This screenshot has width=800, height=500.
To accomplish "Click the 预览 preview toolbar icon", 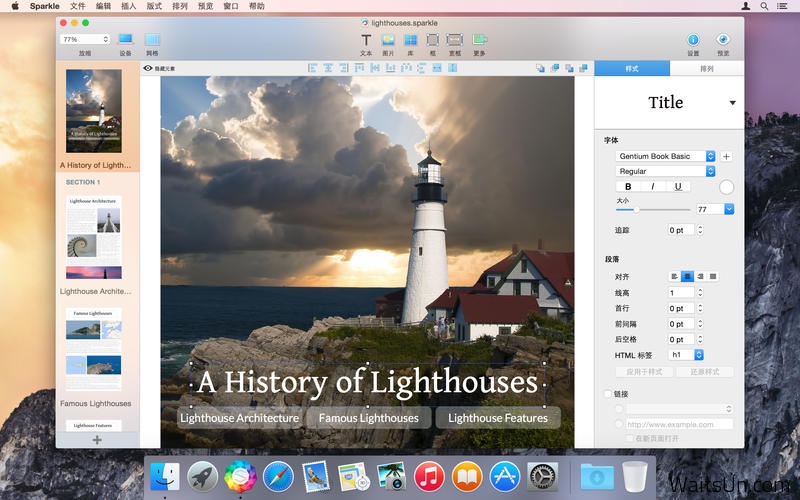I will point(722,40).
